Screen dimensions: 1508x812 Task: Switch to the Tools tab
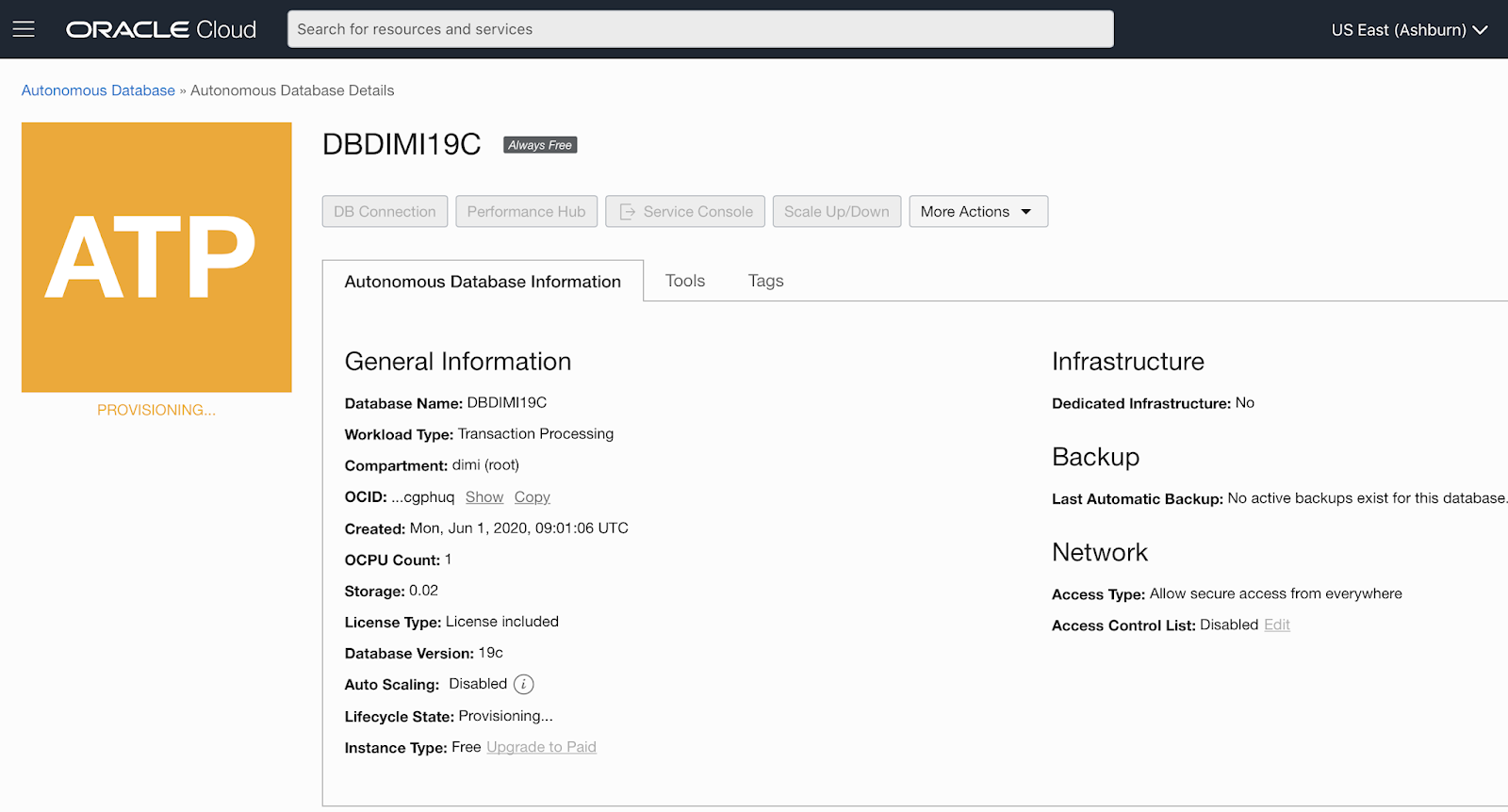tap(685, 281)
